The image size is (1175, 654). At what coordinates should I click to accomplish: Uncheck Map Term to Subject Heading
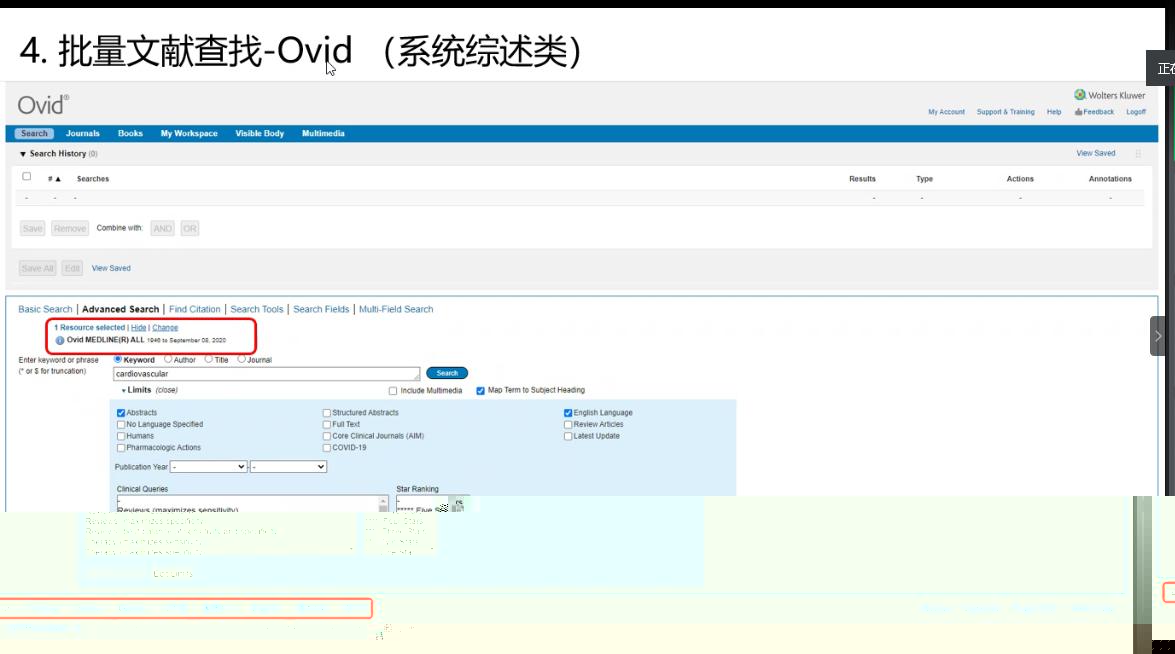pos(480,391)
